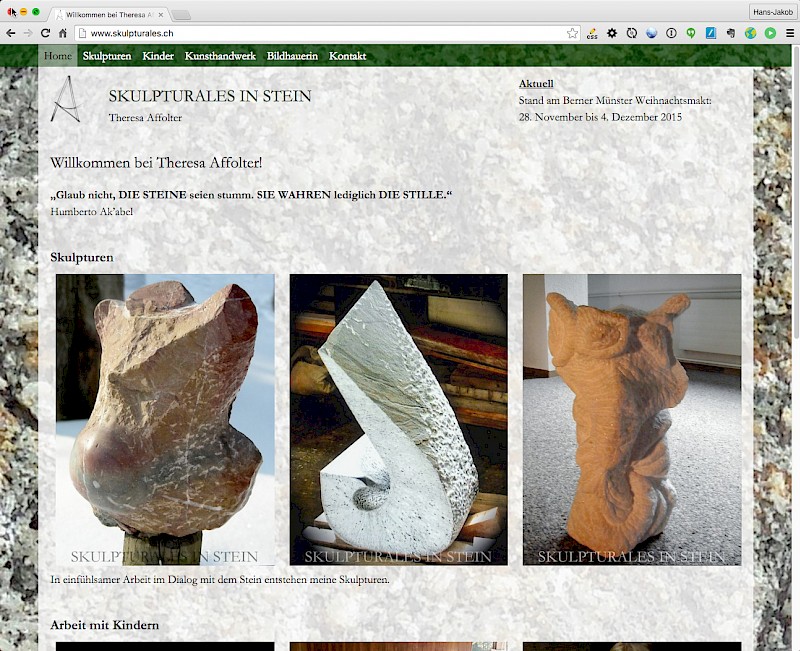This screenshot has height=651, width=800.
Task: Go to the Kunsthandwerk menu page
Action: tap(220, 56)
